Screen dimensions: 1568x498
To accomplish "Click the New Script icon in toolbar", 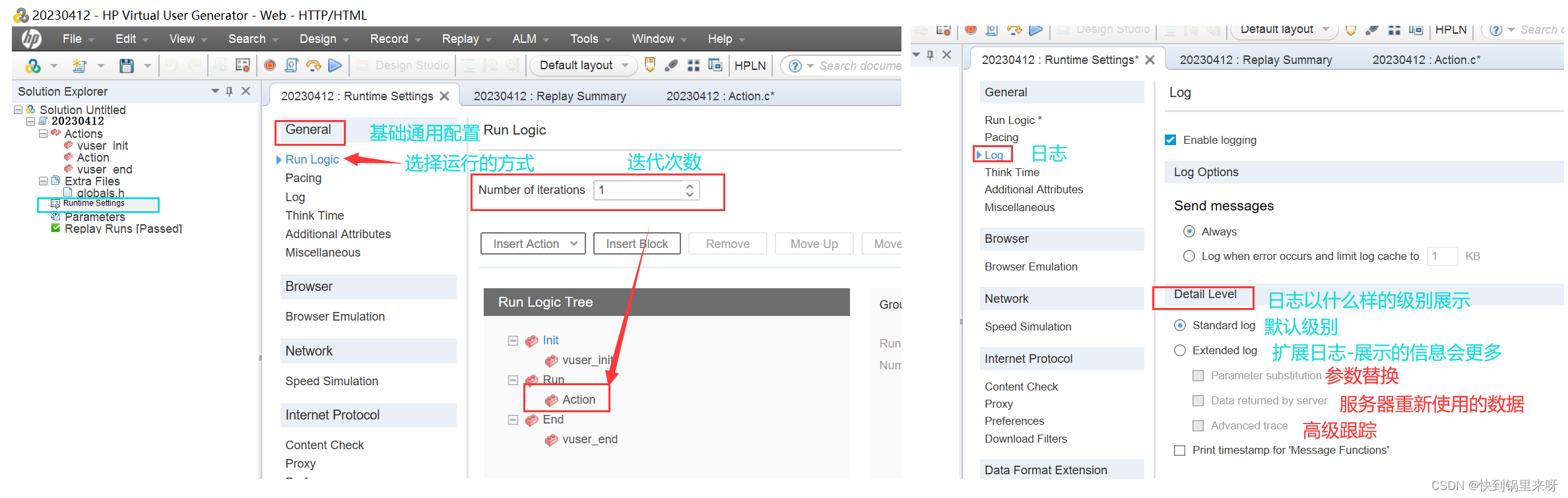I will pyautogui.click(x=80, y=65).
